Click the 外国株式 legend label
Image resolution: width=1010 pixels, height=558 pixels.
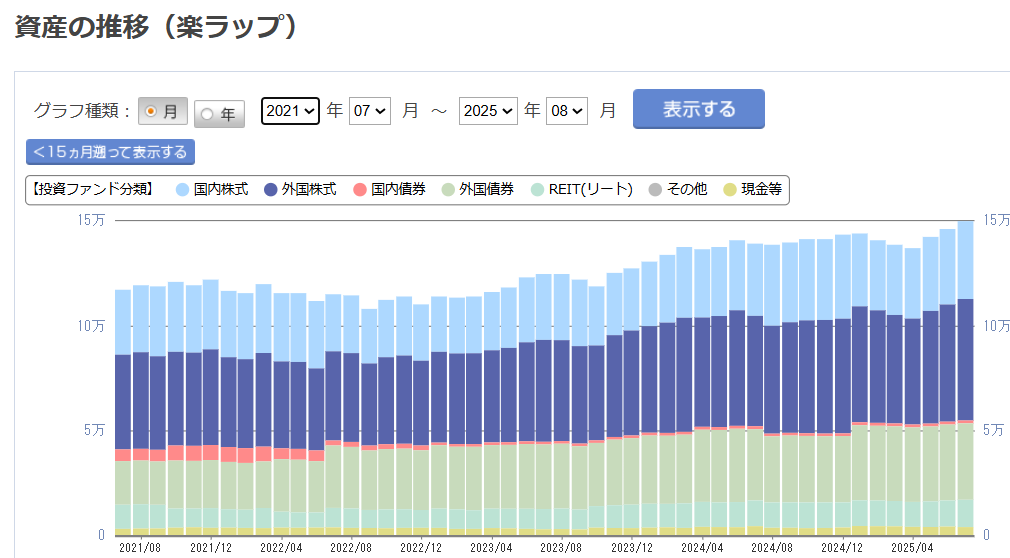click(309, 189)
